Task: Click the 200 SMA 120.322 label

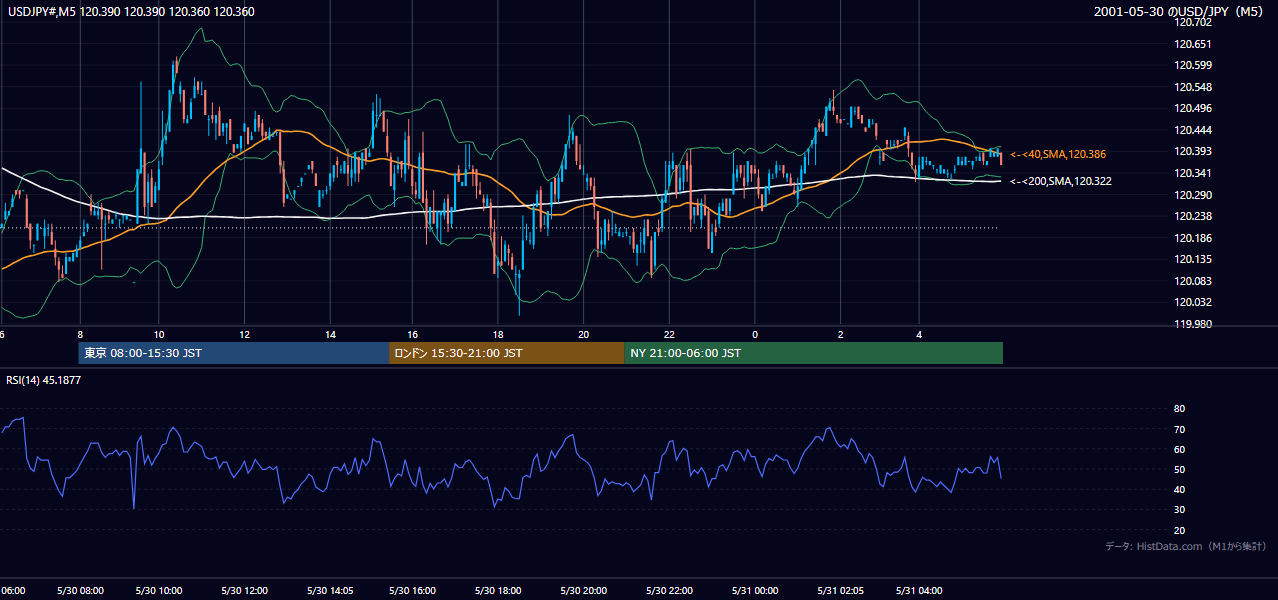Action: pos(1061,181)
